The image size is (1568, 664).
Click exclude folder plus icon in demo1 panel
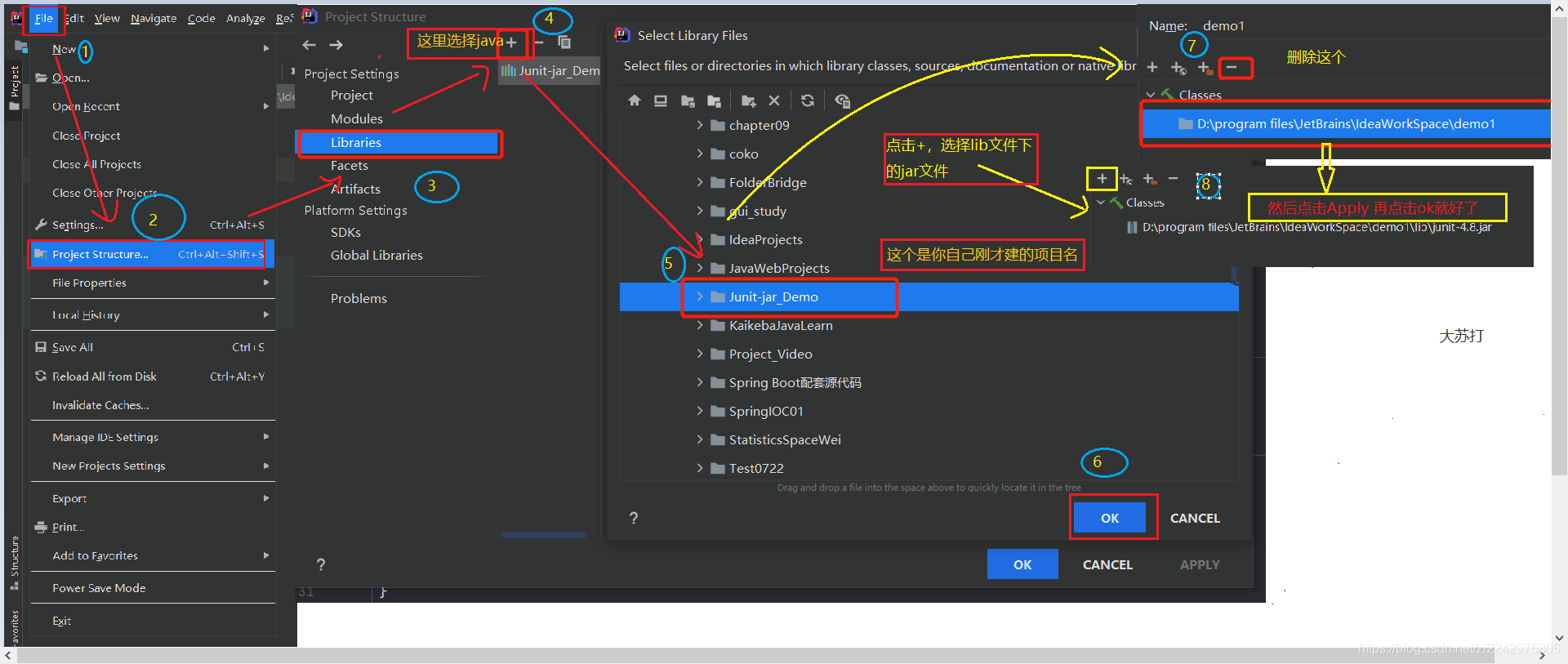1205,68
